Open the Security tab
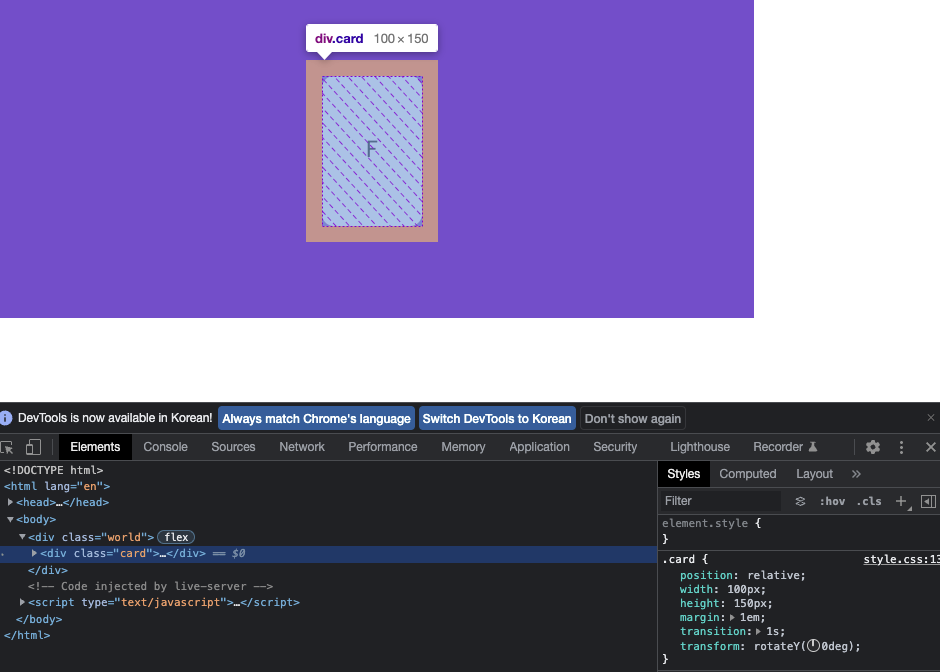 coord(615,447)
